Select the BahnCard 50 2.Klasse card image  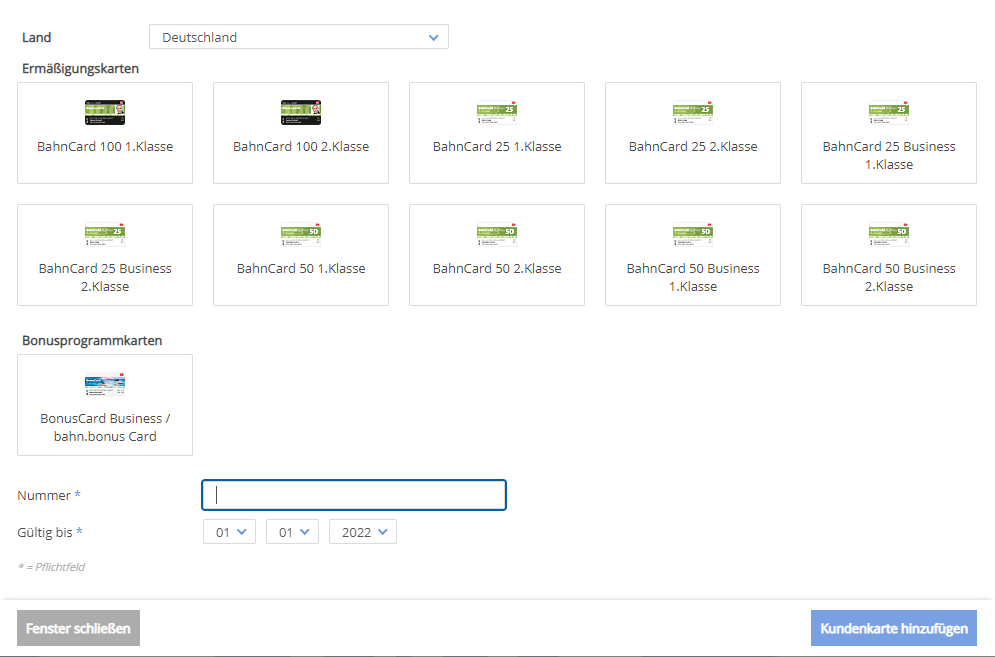[497, 234]
